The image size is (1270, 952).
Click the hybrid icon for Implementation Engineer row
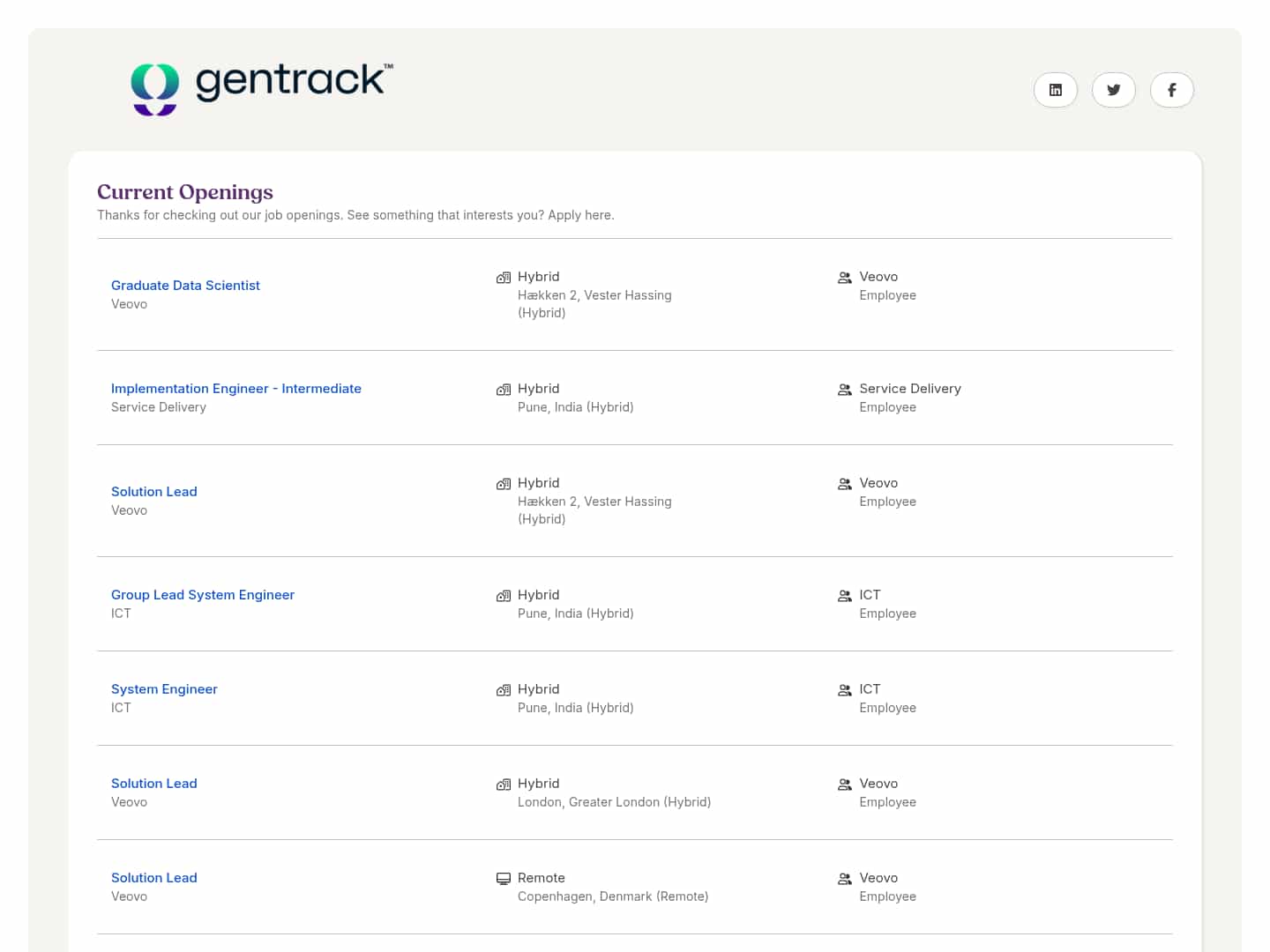(504, 390)
